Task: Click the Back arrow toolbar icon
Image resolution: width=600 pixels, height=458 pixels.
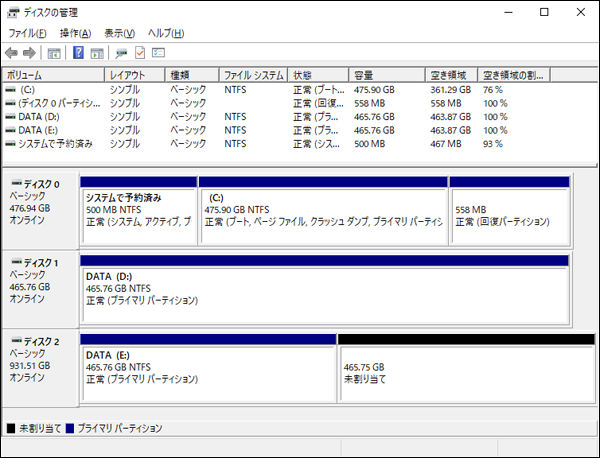Action: click(x=11, y=53)
